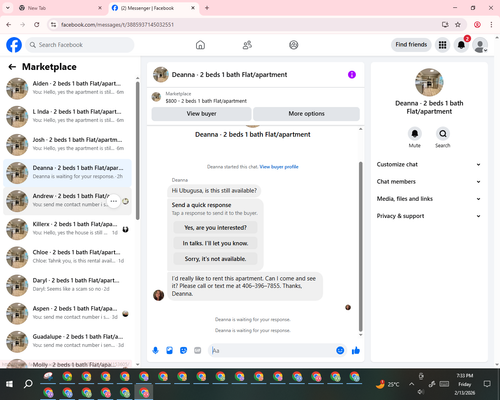Open the three-dots menu on Andrew chat
Viewport: 500px width, 400px height.
click(114, 201)
